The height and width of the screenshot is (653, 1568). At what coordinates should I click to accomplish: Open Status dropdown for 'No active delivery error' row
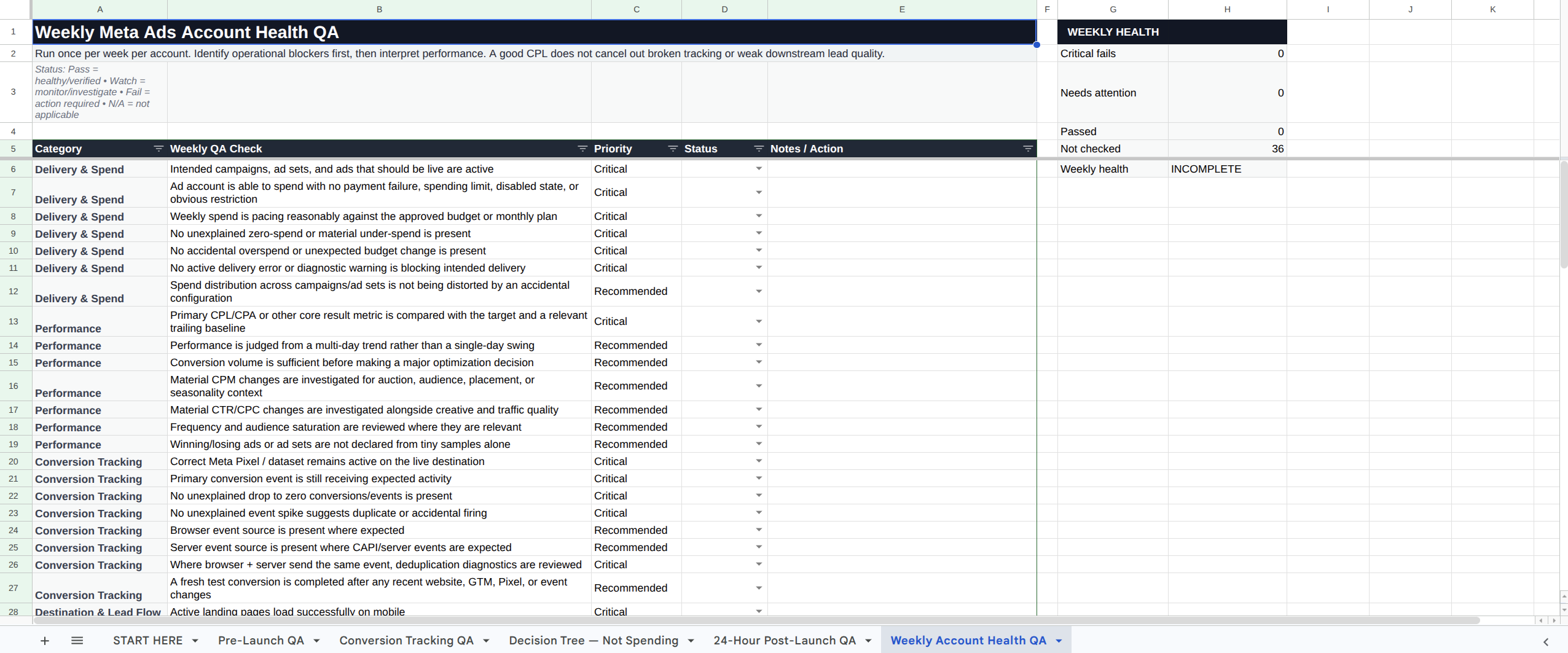[759, 268]
